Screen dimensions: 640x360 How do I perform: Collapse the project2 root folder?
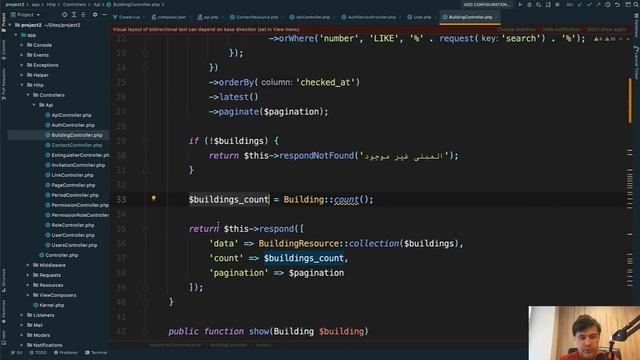tap(11, 25)
